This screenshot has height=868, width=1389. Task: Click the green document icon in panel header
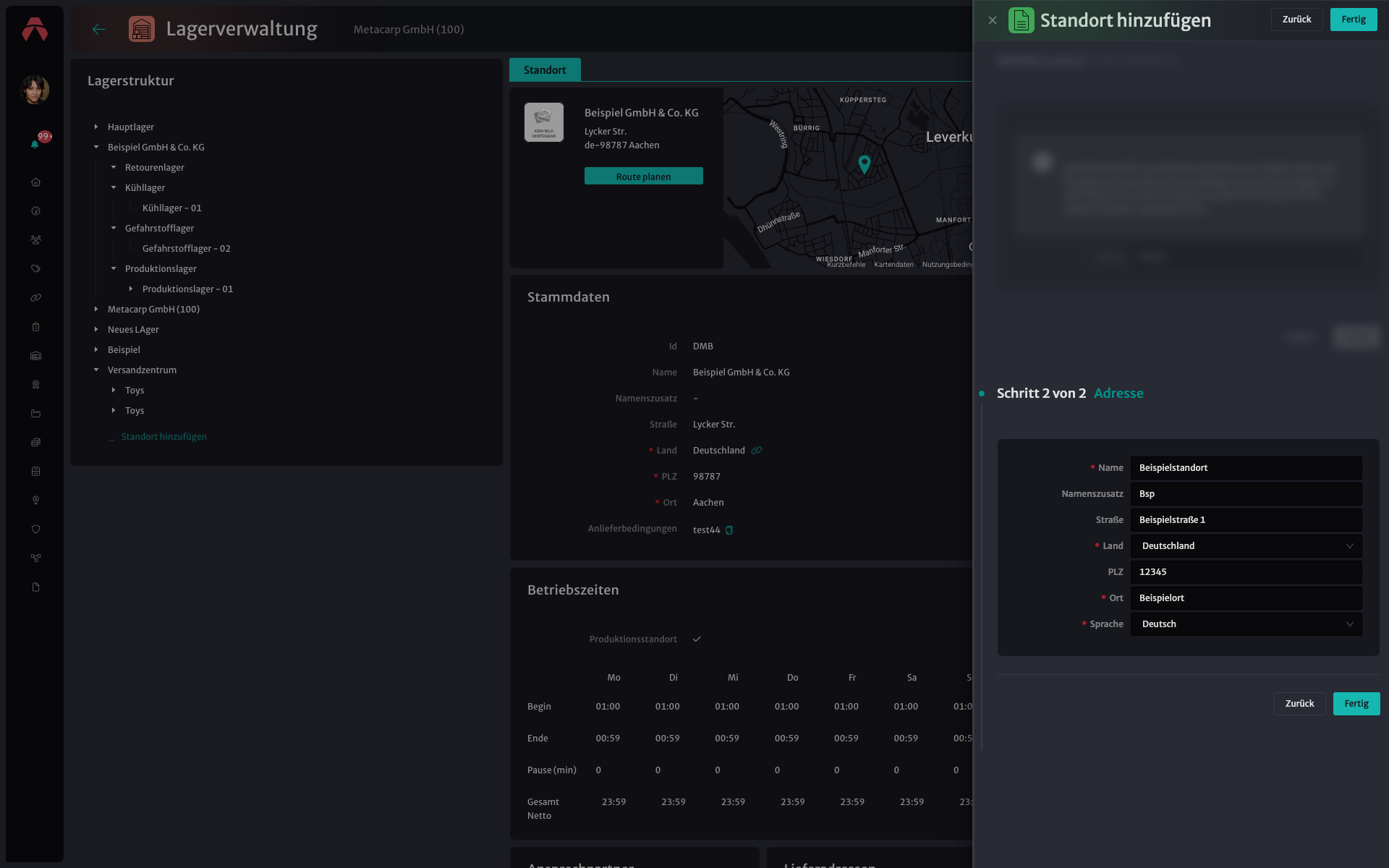click(1021, 20)
